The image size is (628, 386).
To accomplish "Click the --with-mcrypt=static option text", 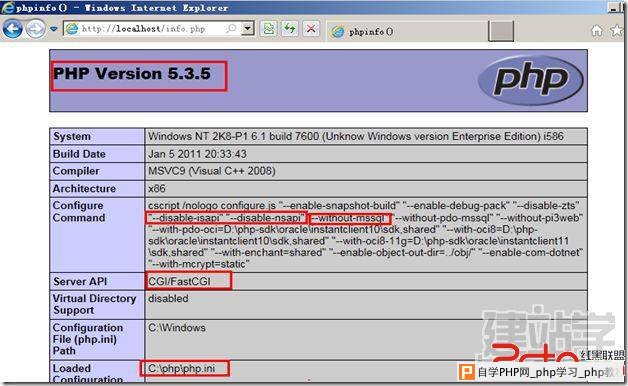I will (x=199, y=264).
